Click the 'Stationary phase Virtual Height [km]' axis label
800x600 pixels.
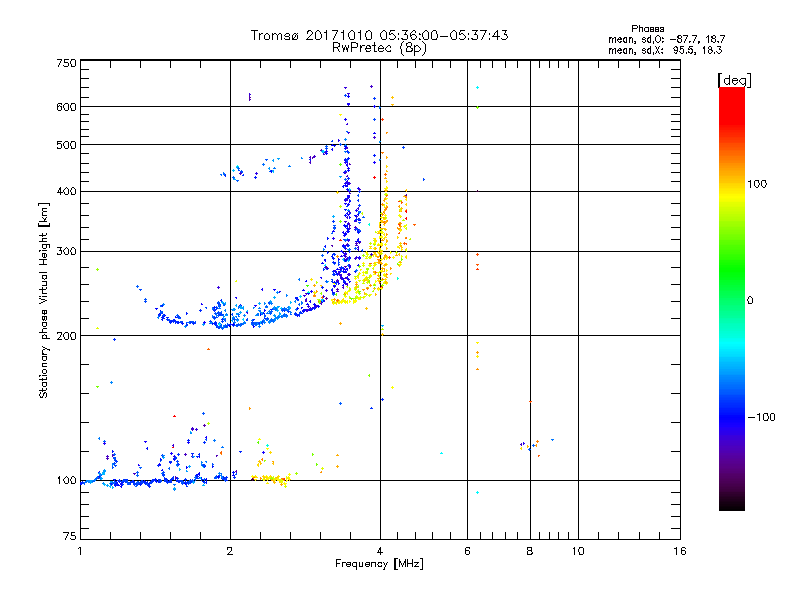point(44,300)
